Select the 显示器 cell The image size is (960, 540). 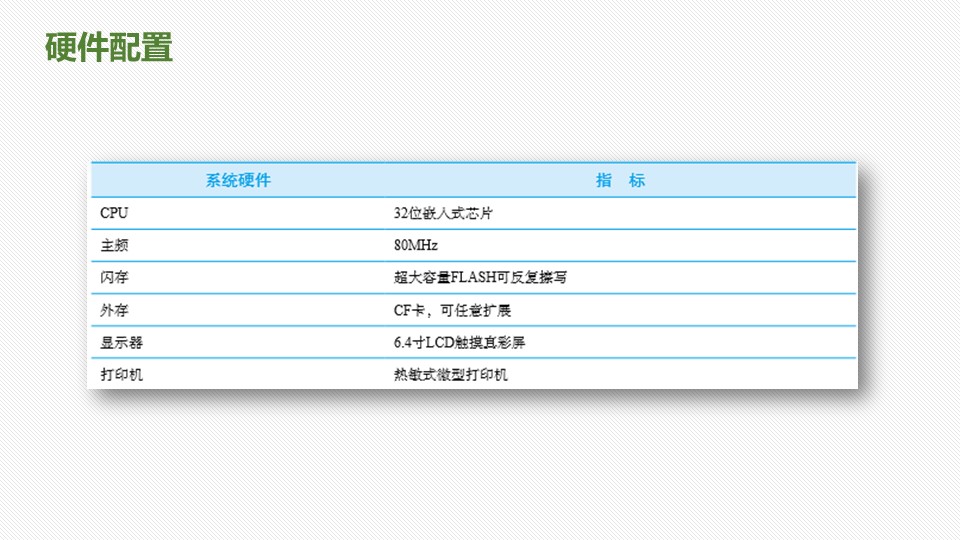(x=238, y=342)
